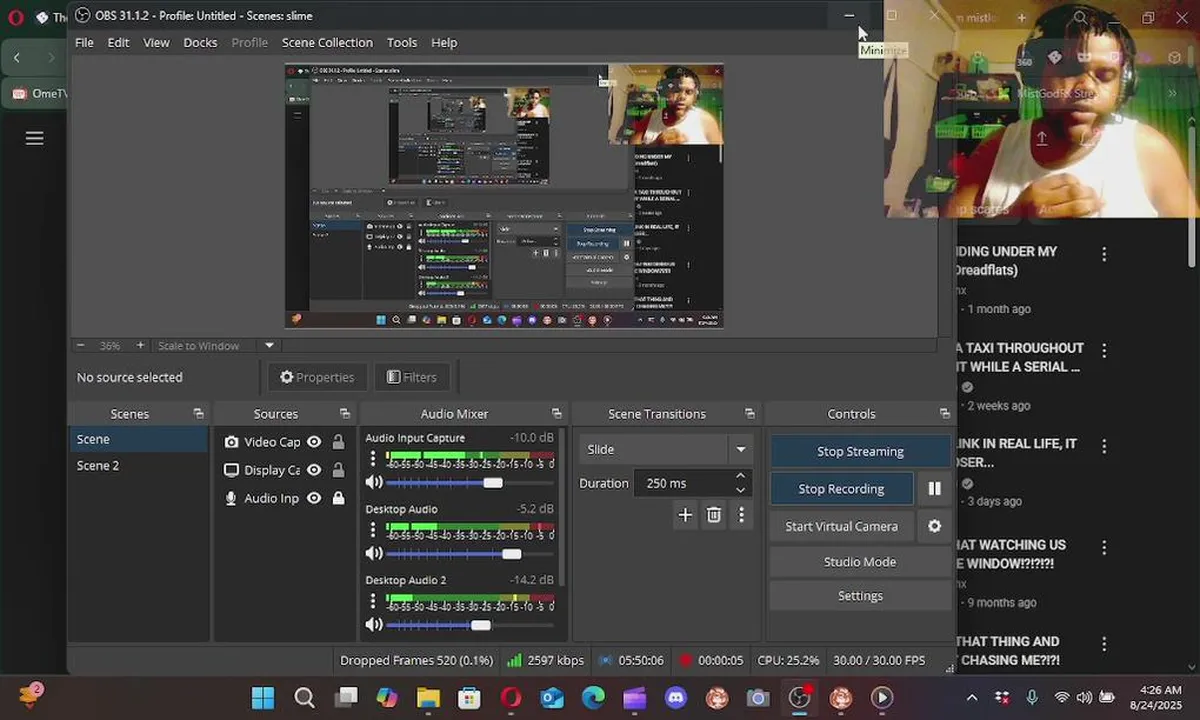Image resolution: width=1200 pixels, height=720 pixels.
Task: Open File Explorer from the taskbar
Action: 428,698
